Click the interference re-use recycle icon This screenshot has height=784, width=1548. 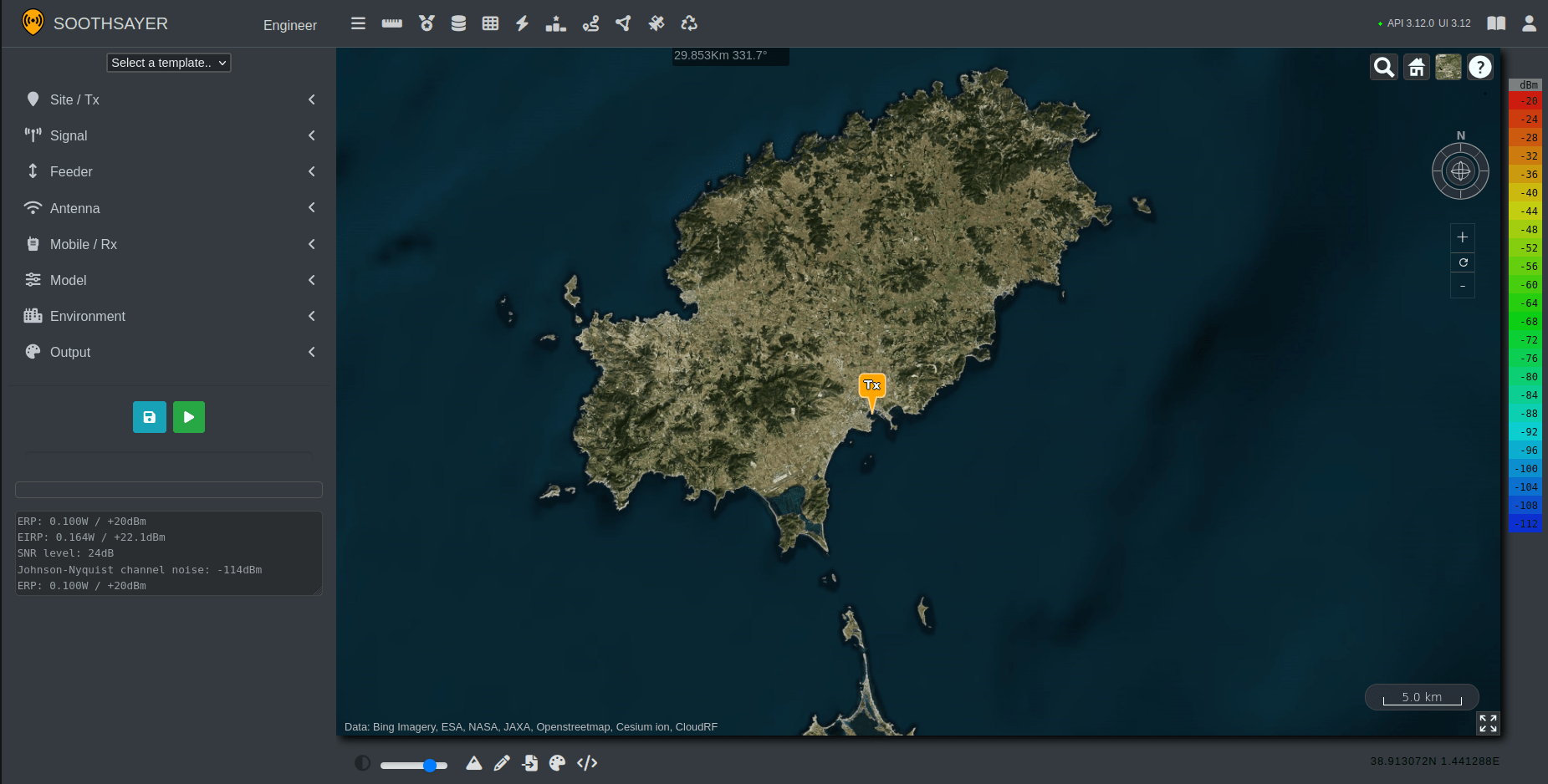pyautogui.click(x=688, y=23)
